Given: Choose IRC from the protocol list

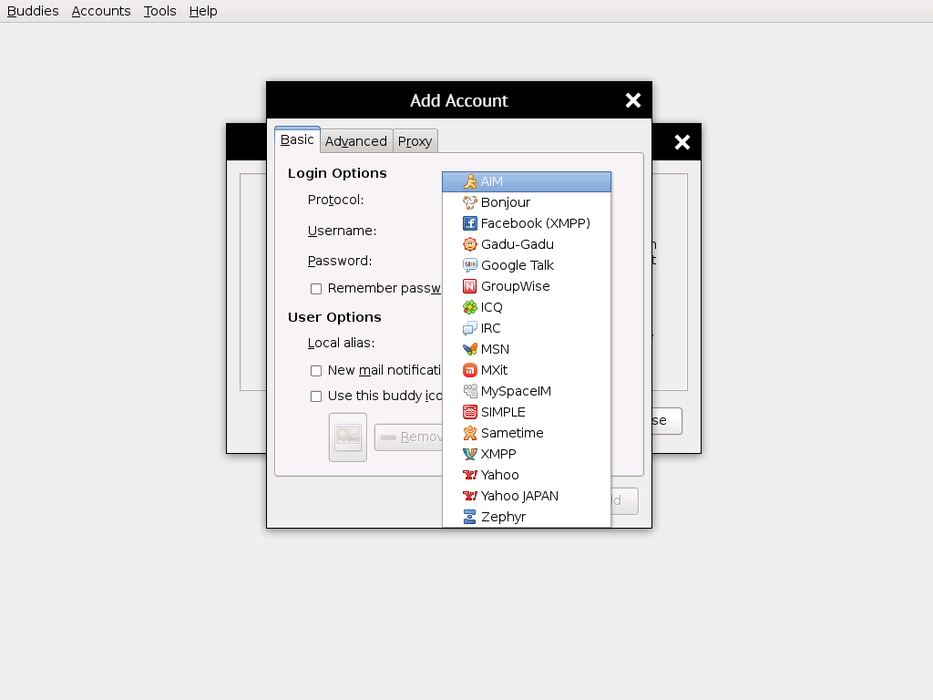Looking at the screenshot, I should pyautogui.click(x=491, y=328).
